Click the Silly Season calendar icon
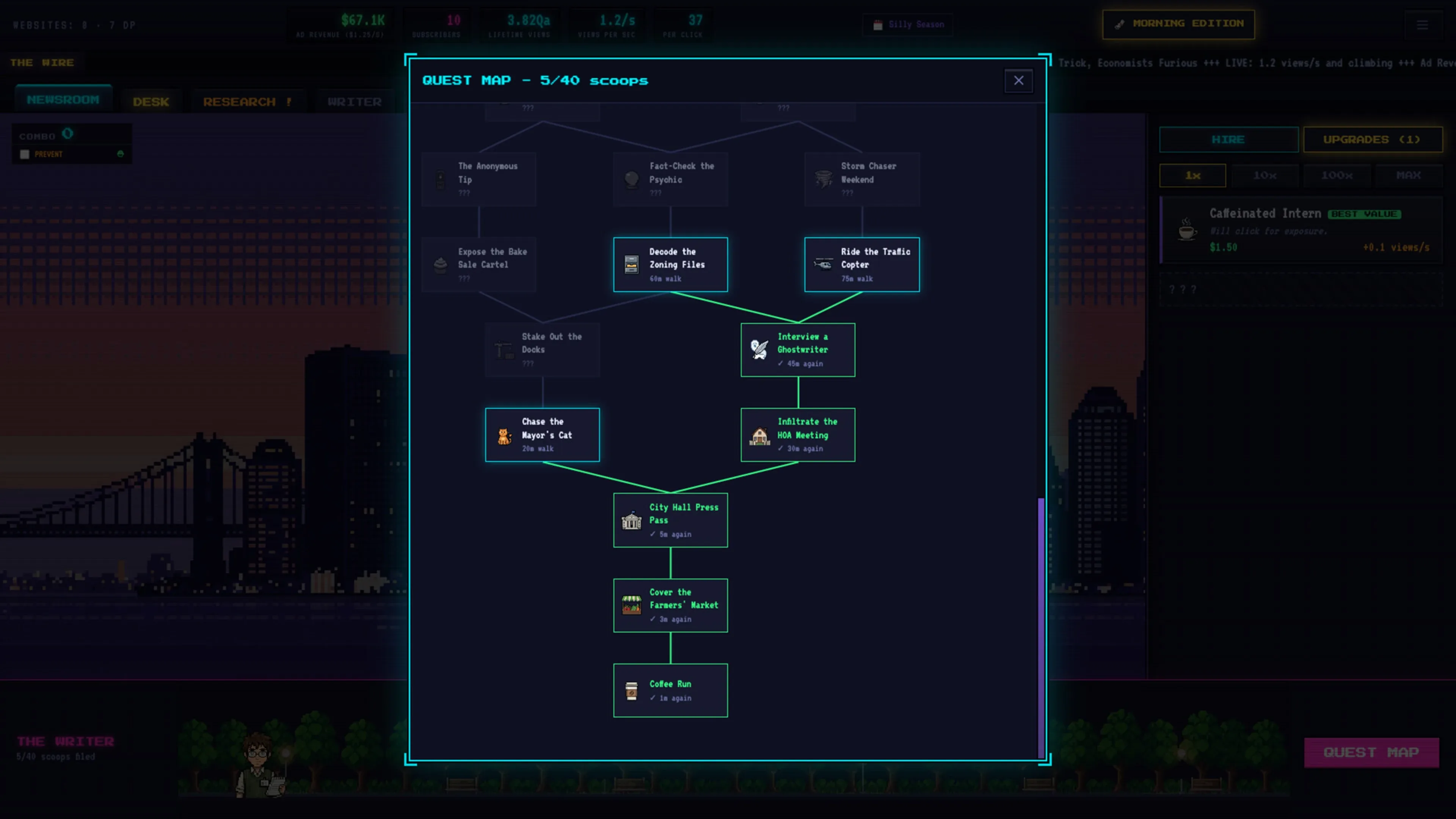Image resolution: width=1456 pixels, height=819 pixels. click(x=878, y=25)
